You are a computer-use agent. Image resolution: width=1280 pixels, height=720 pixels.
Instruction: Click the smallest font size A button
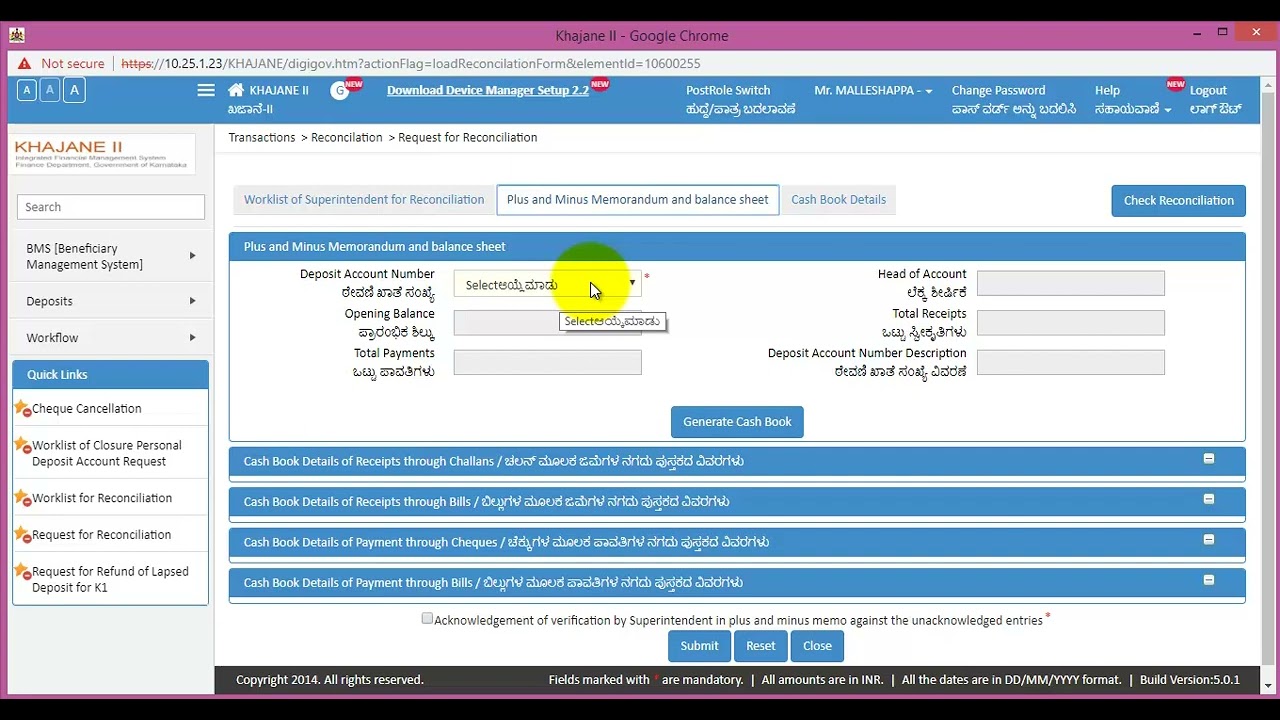[27, 91]
